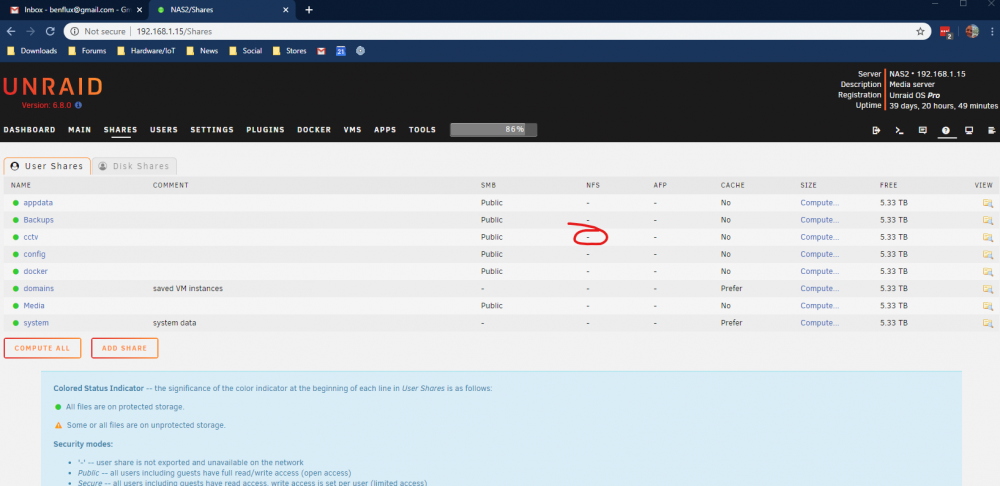Click the Prefer cache value for system
1000x486 pixels.
pyautogui.click(x=732, y=323)
